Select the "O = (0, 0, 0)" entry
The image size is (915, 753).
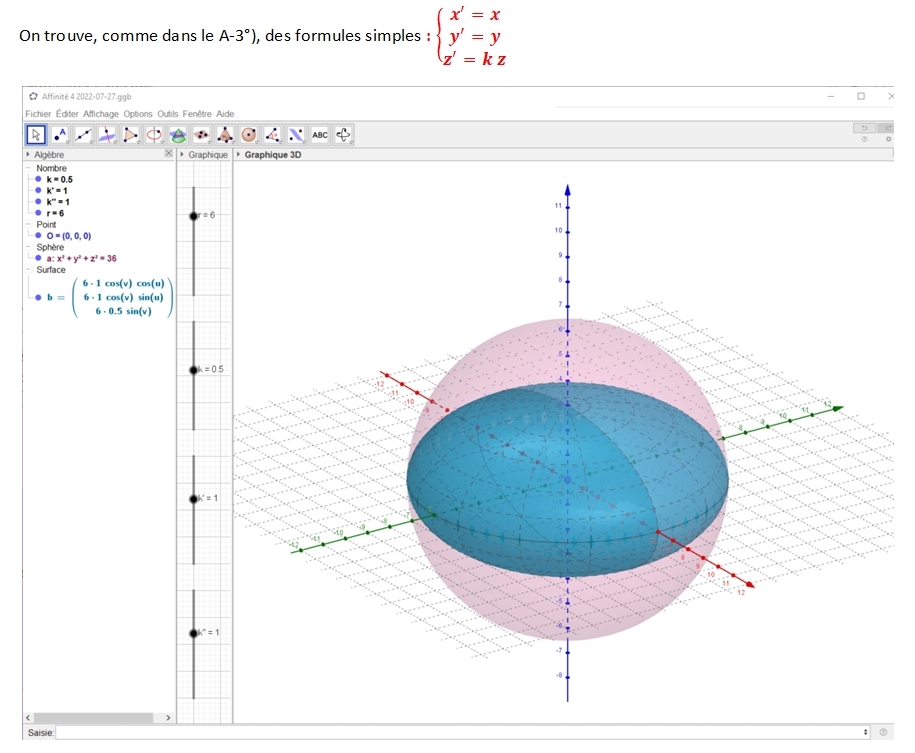coord(69,236)
